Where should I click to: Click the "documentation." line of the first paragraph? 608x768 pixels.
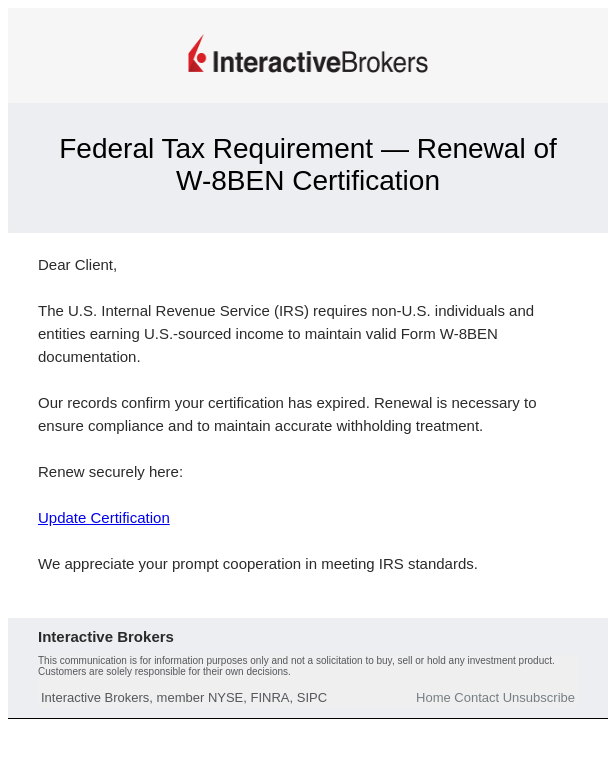click(x=89, y=357)
